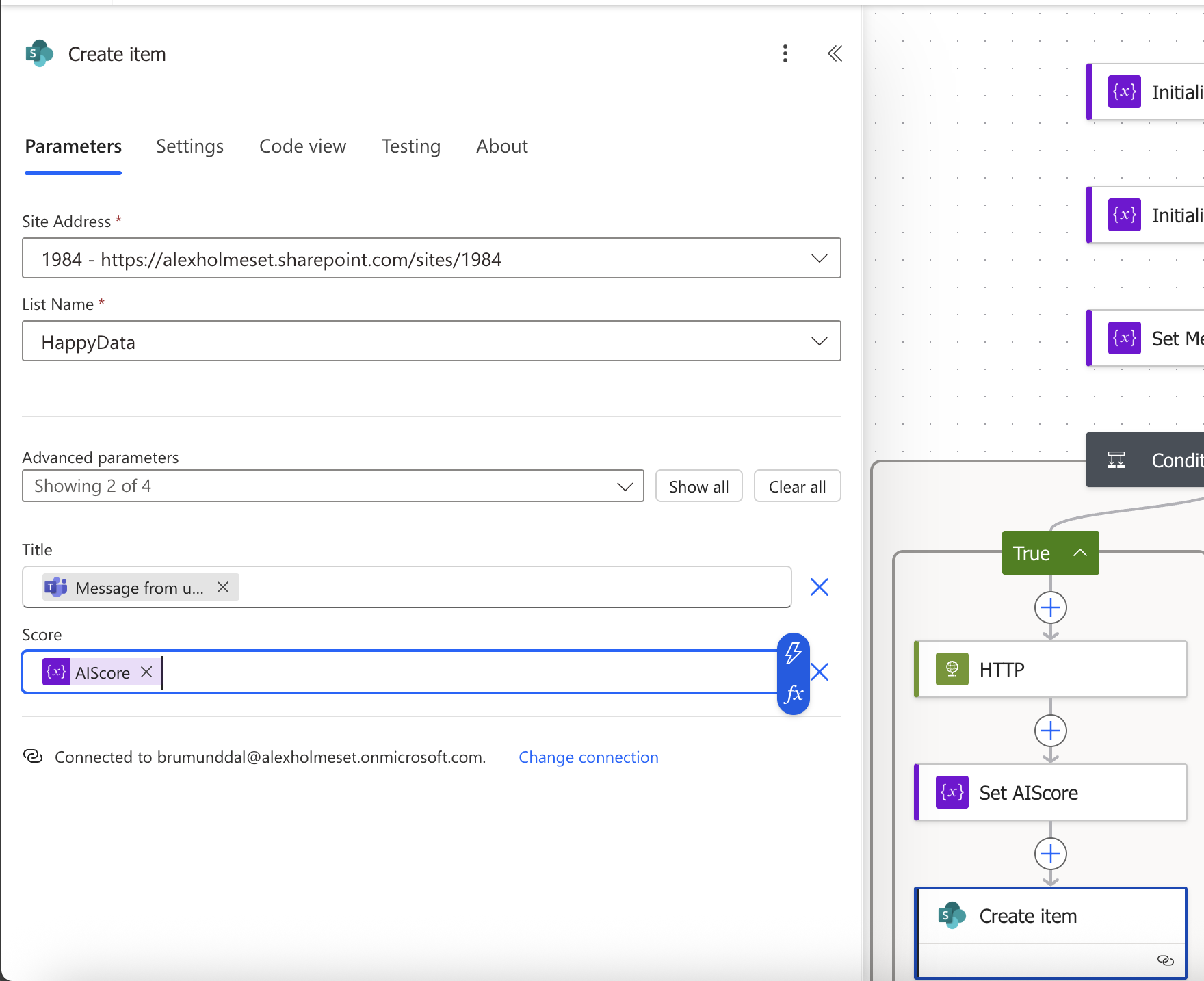Collapse the Create item panel
The image size is (1204, 981).
click(835, 53)
